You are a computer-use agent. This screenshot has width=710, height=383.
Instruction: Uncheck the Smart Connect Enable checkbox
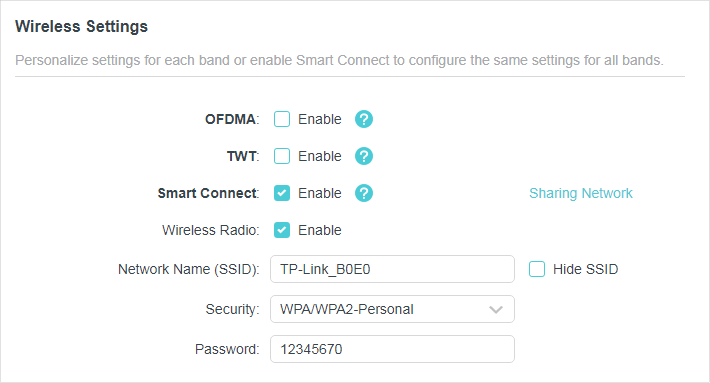(x=282, y=193)
